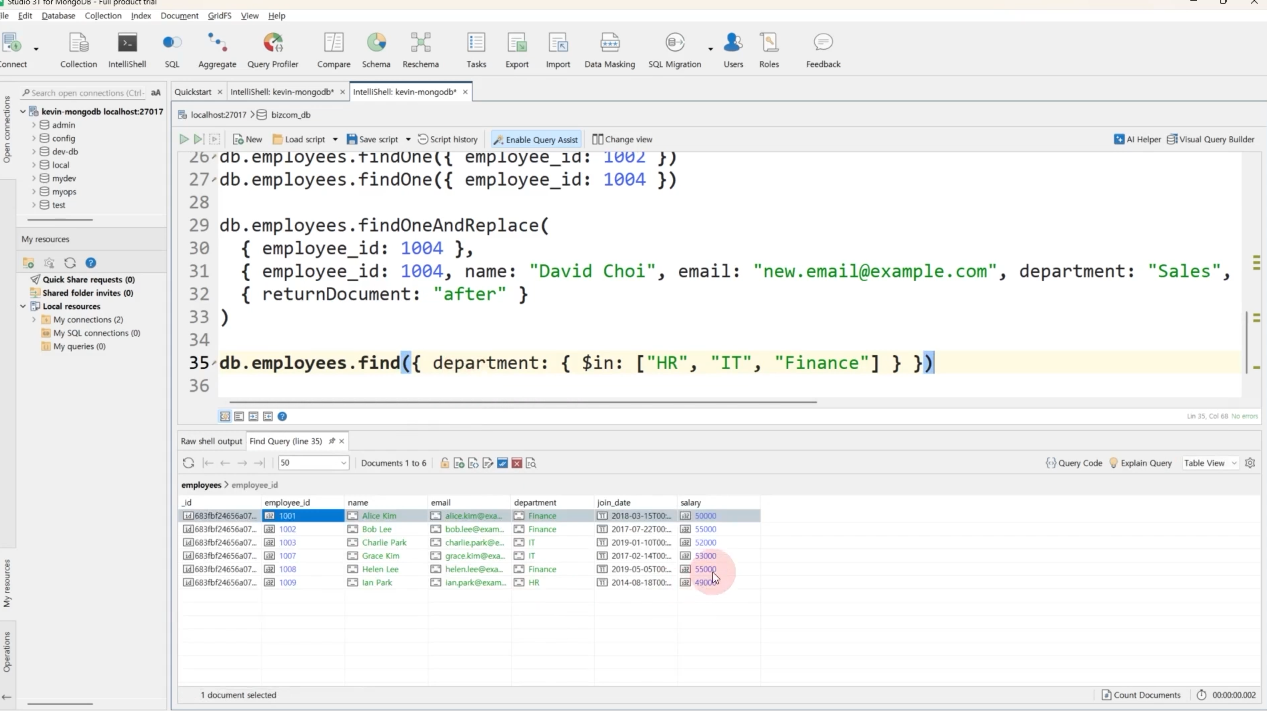Open the Feedback dialog
Image resolution: width=1267 pixels, height=711 pixels.
point(823,50)
